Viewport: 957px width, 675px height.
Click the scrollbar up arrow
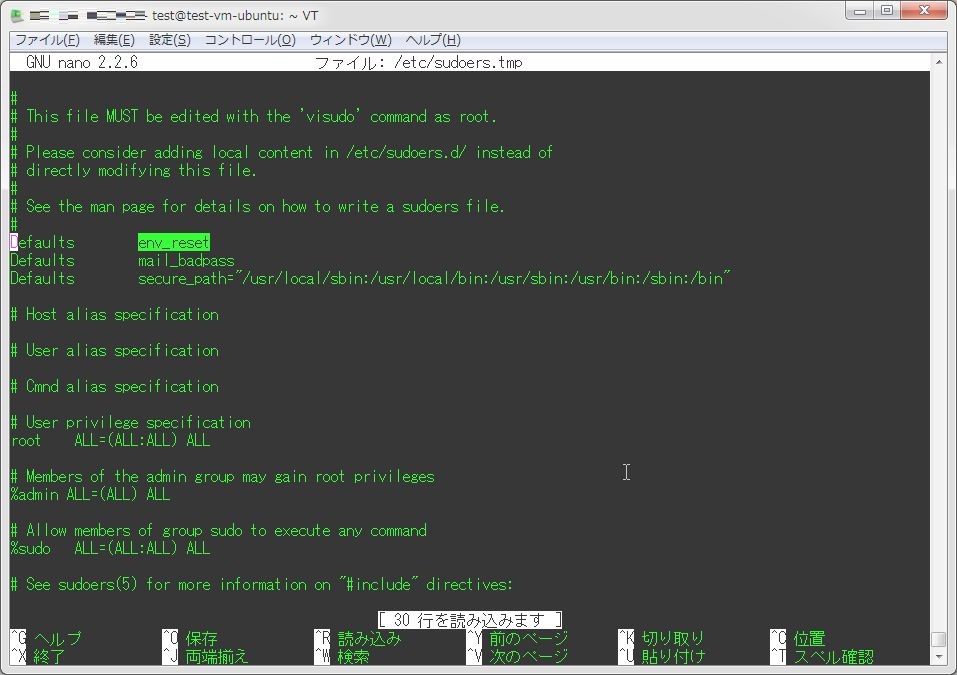point(939,62)
